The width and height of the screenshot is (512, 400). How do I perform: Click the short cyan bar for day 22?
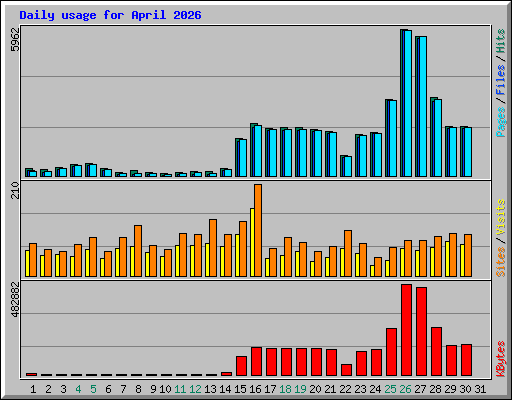348,166
